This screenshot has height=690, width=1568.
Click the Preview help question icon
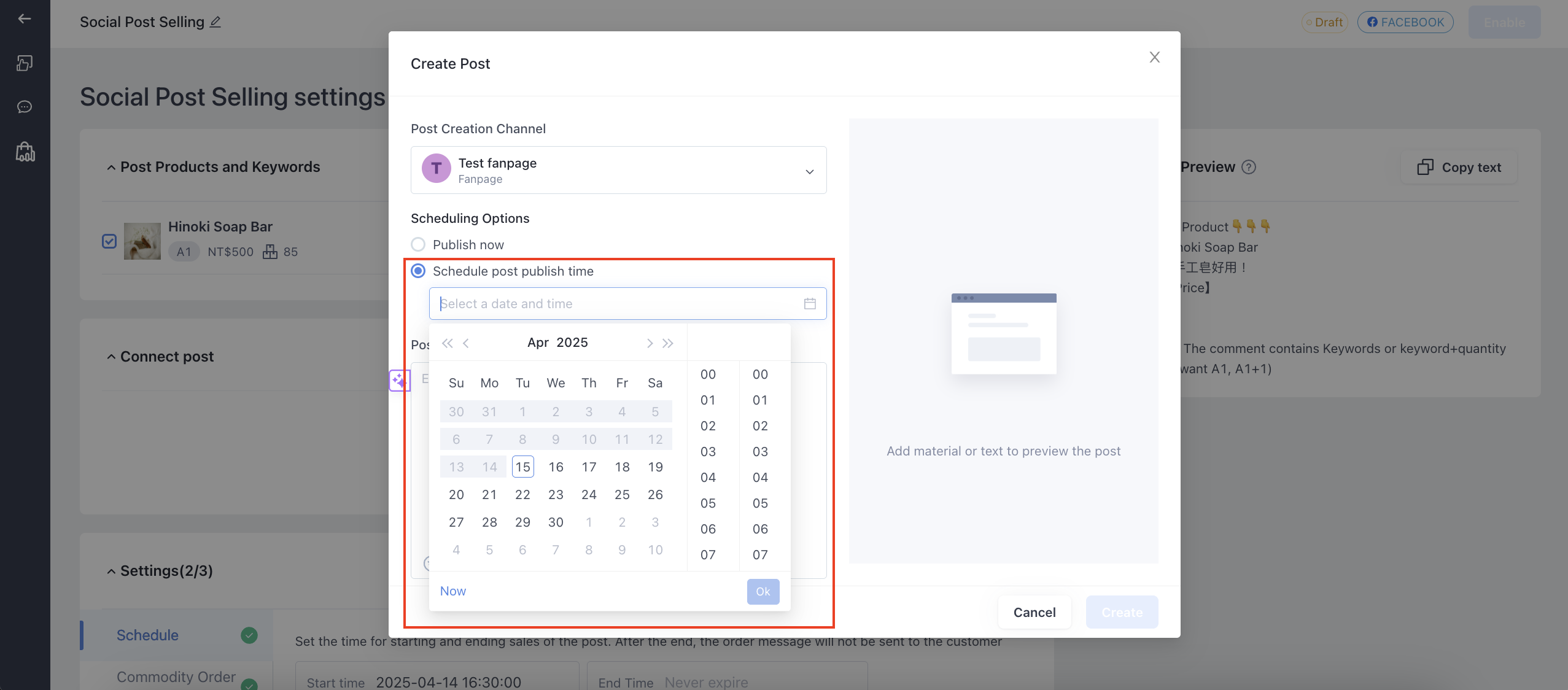coord(1249,167)
